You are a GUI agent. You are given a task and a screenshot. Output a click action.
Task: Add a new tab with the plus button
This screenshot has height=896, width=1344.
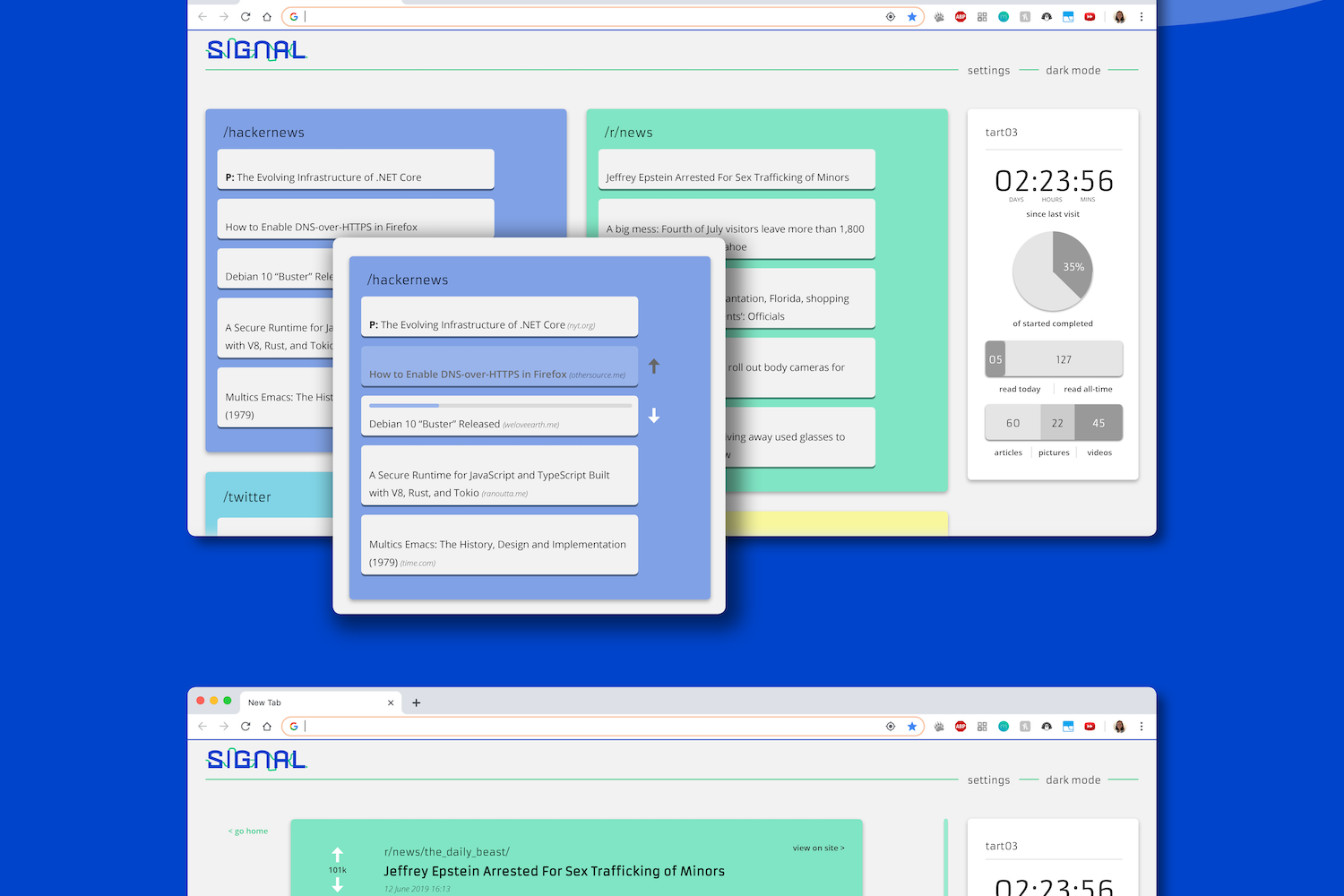416,702
